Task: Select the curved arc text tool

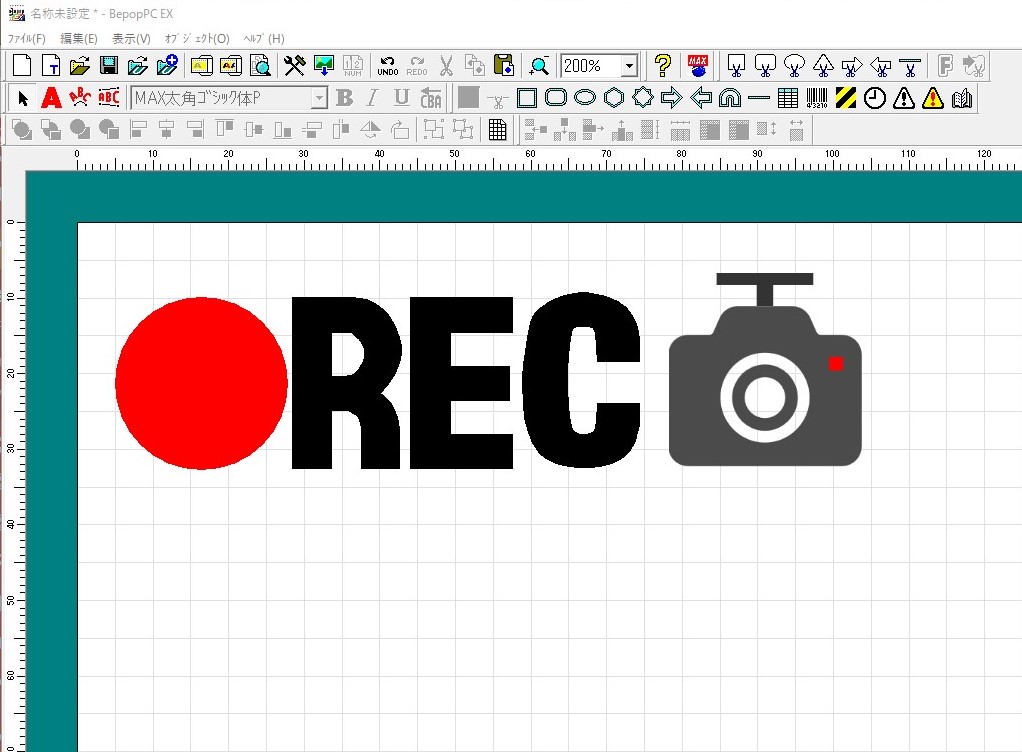Action: (80, 98)
